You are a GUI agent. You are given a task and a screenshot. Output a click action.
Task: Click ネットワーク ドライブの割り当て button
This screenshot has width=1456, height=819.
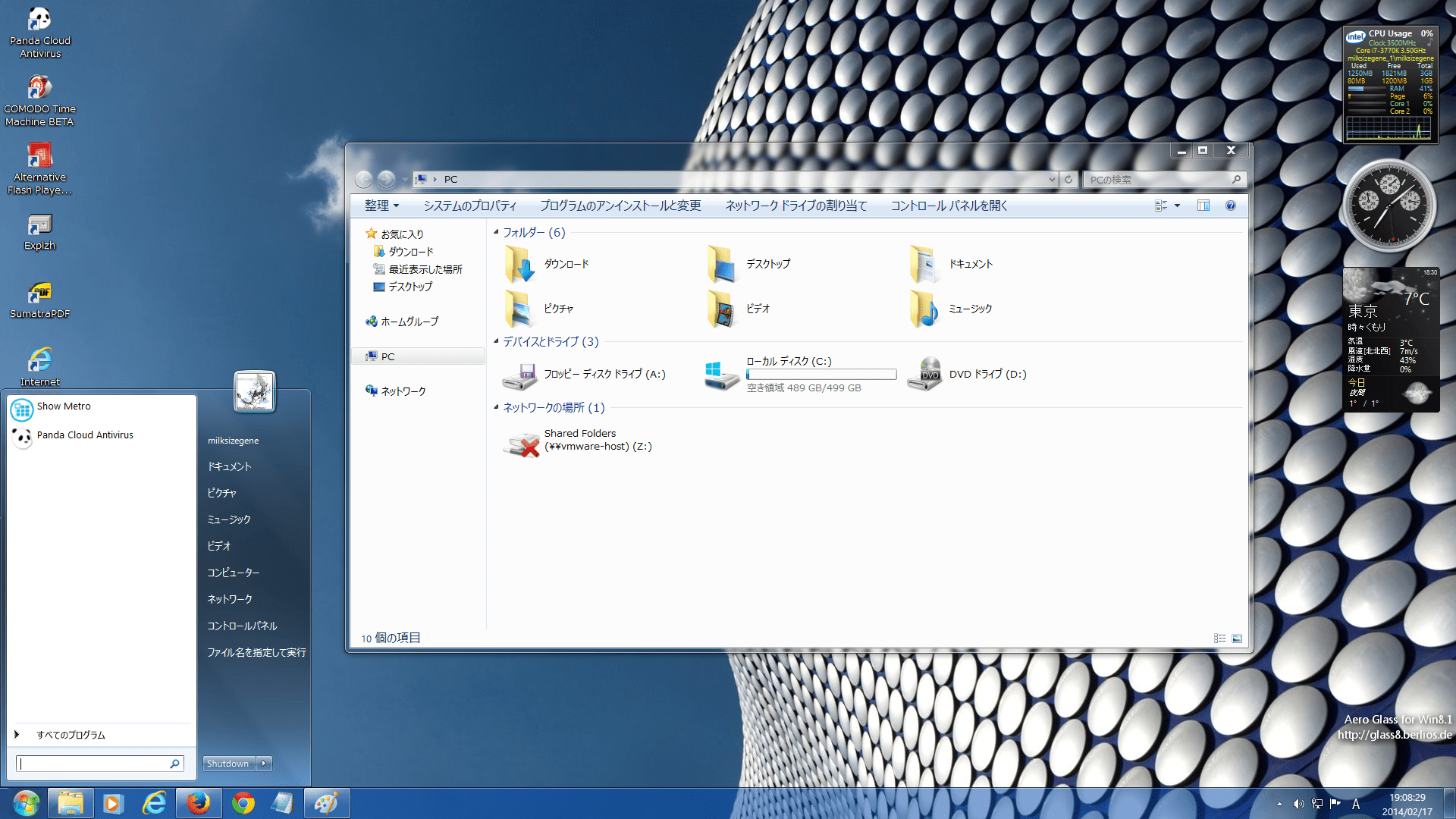pyautogui.click(x=795, y=205)
